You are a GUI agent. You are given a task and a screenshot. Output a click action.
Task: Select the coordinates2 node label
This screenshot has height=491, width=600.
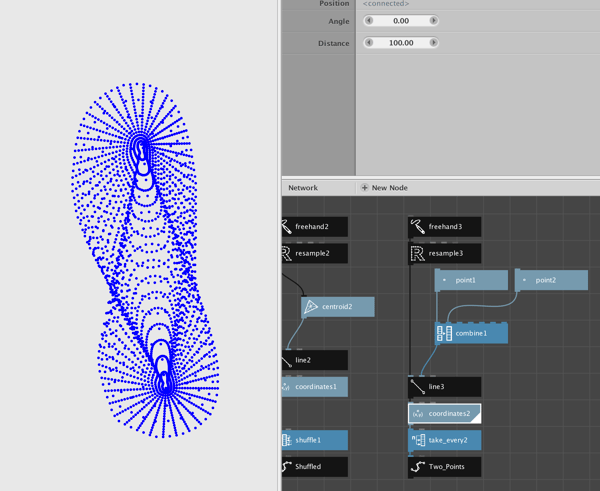(449, 413)
